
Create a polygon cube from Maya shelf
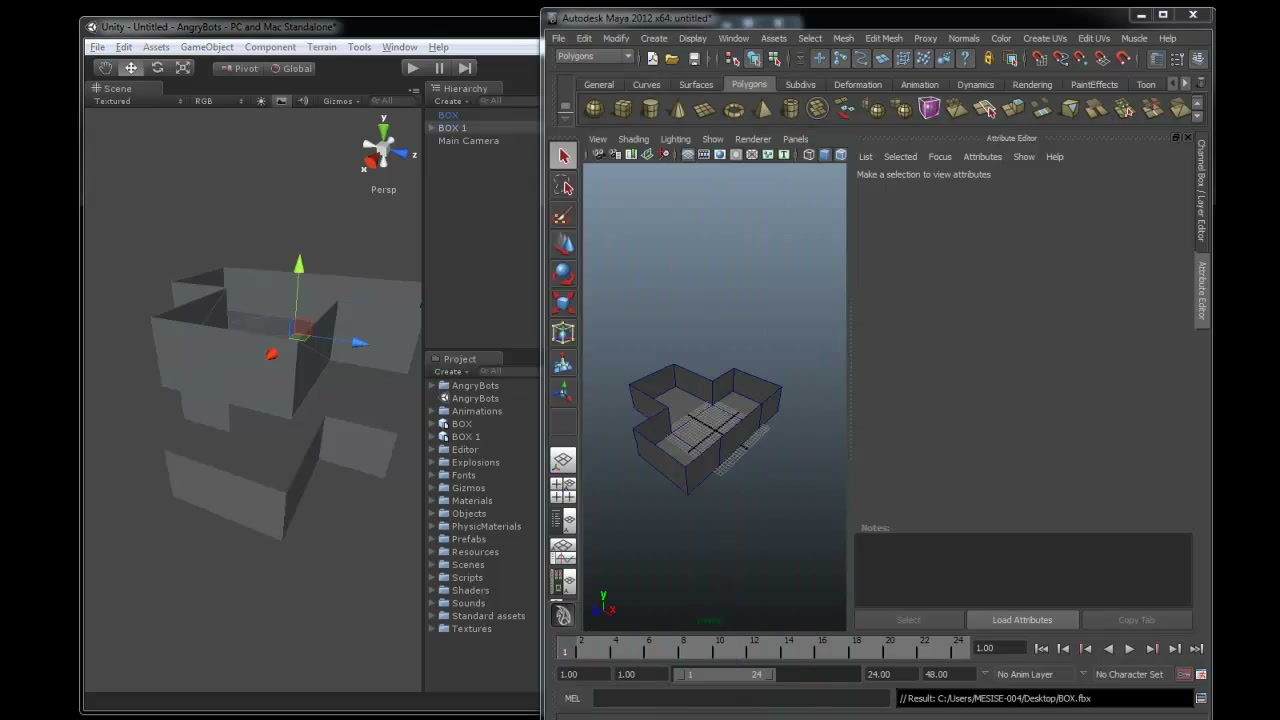[622, 109]
